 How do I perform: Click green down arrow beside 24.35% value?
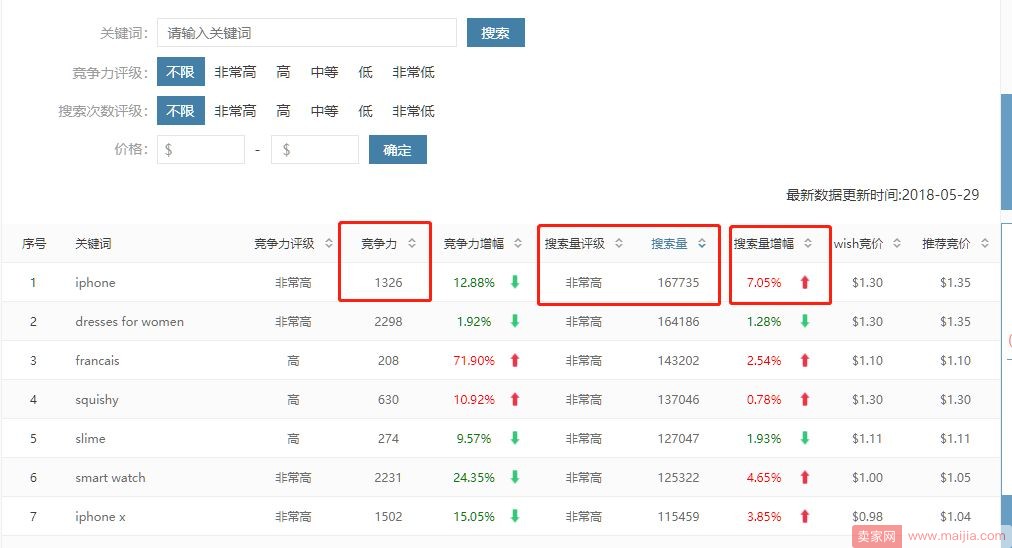point(515,477)
